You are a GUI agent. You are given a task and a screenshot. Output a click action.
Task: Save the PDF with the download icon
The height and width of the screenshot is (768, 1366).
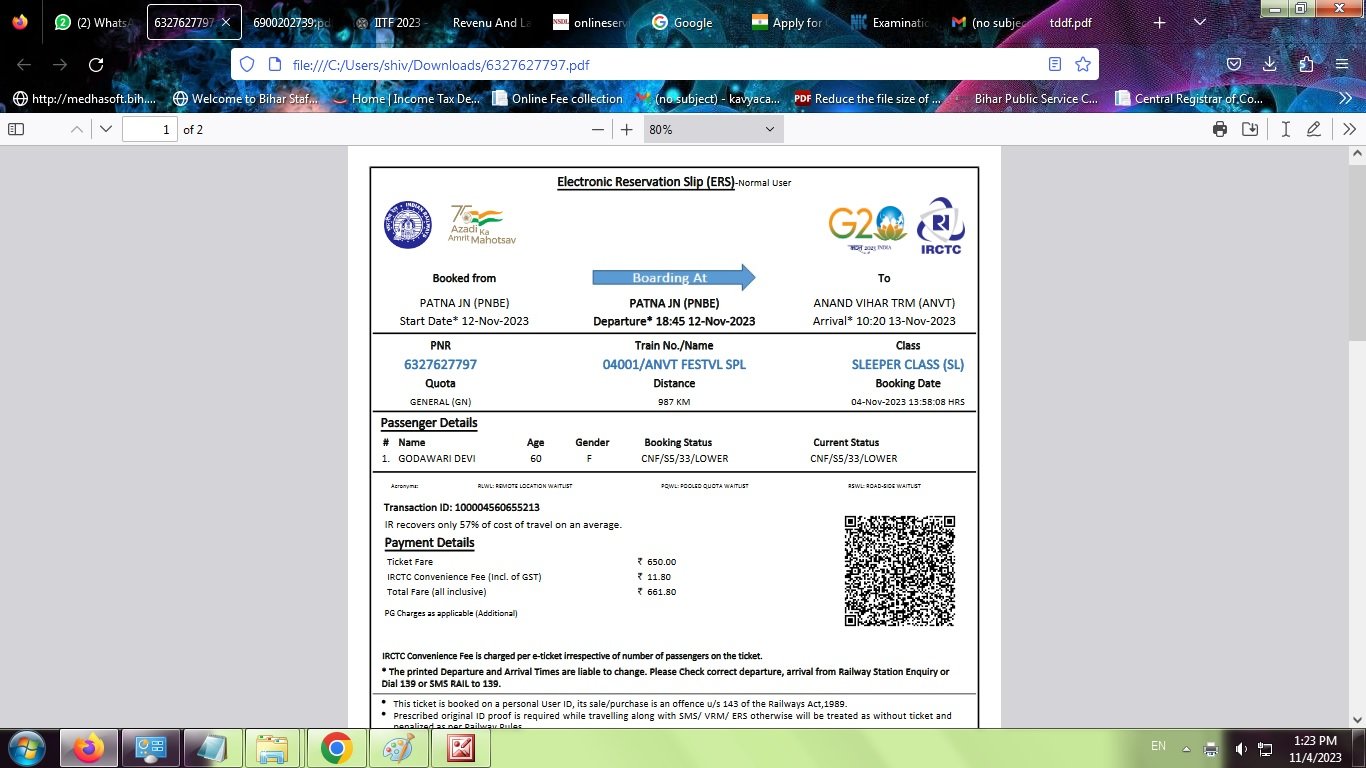point(1250,129)
